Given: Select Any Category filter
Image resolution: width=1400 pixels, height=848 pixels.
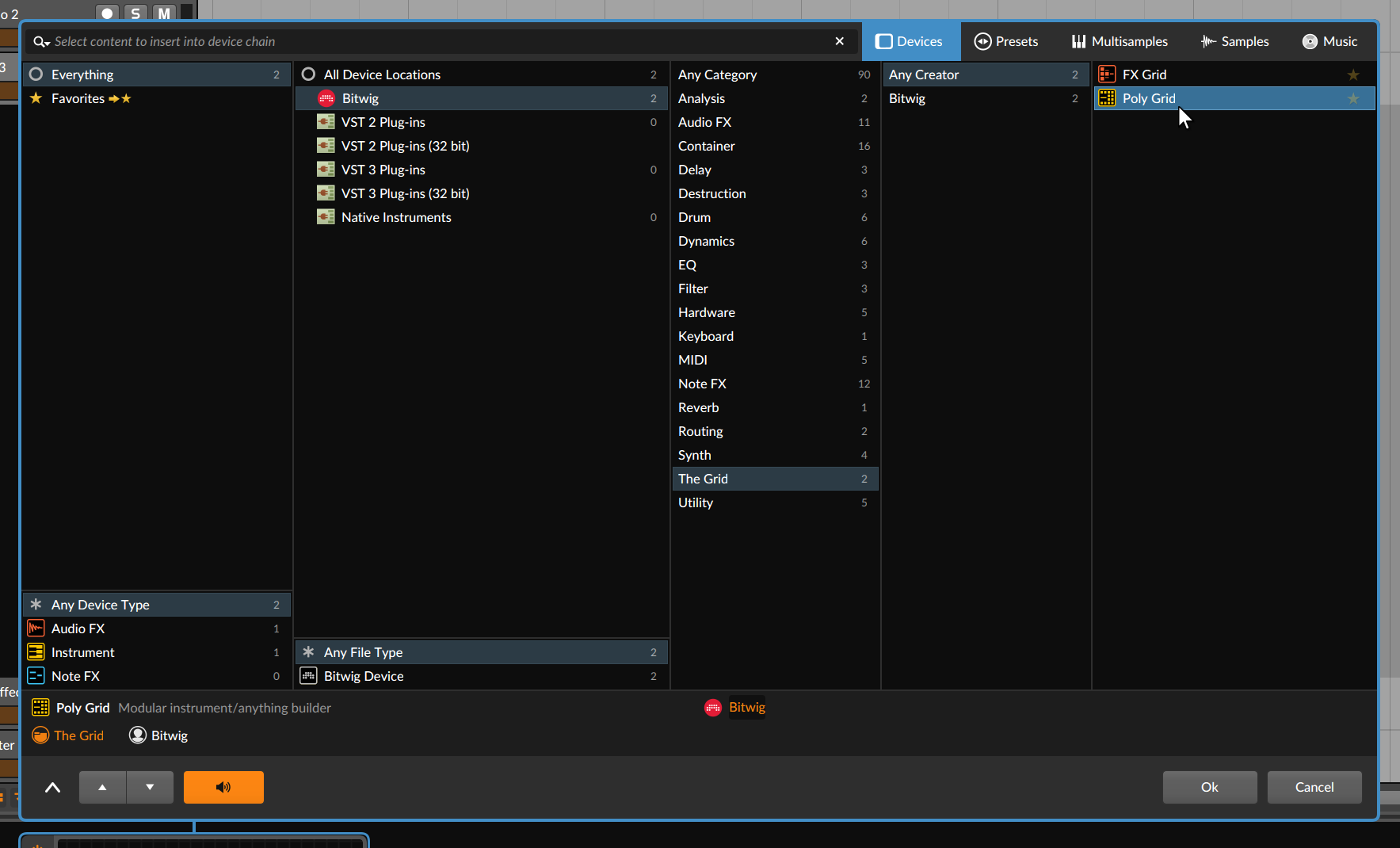Looking at the screenshot, I should tap(775, 74).
